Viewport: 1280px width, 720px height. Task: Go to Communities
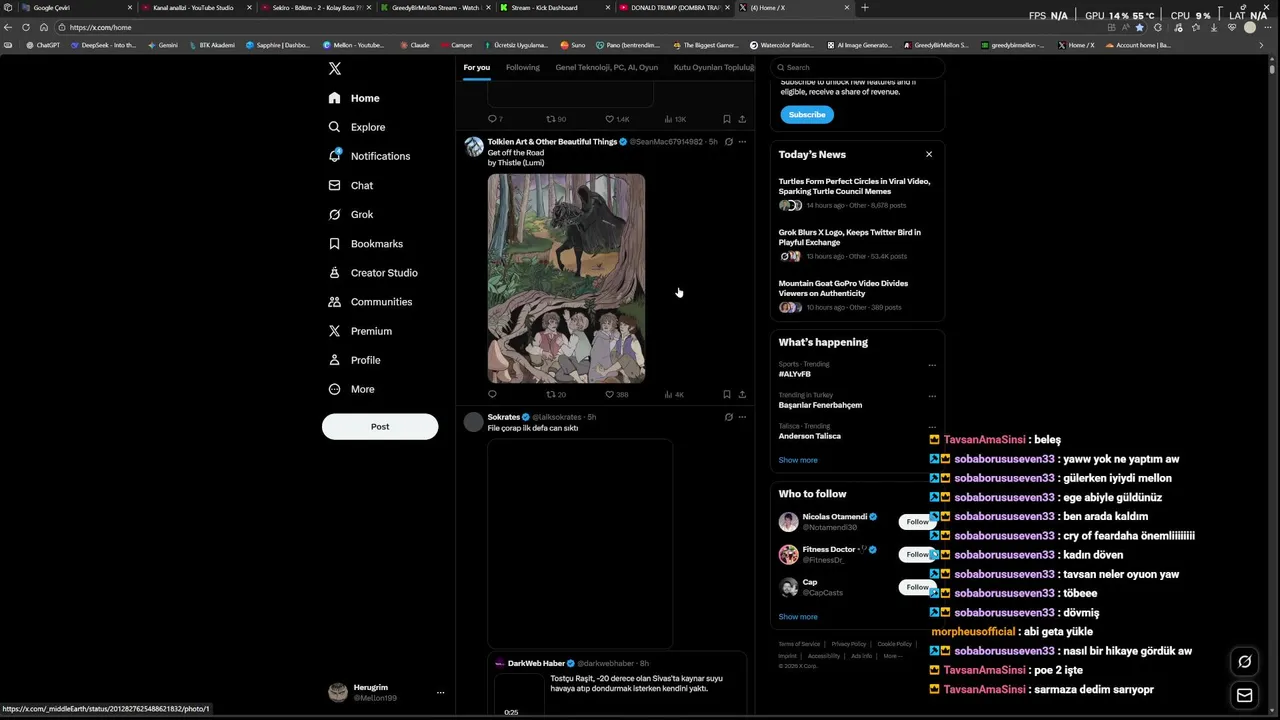click(x=370, y=301)
